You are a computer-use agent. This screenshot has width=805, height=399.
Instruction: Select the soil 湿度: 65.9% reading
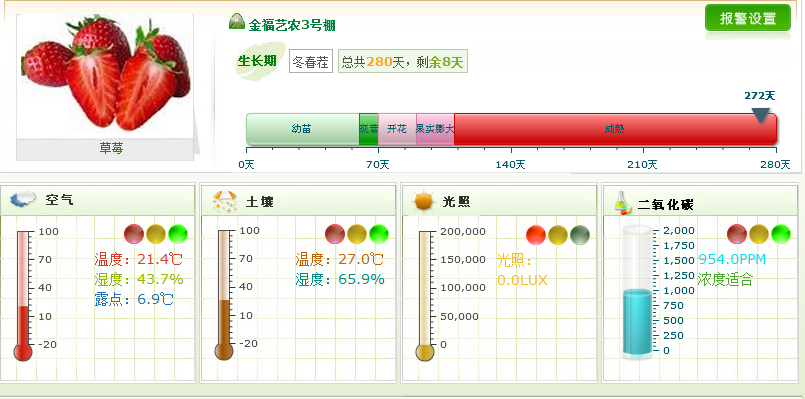click(x=340, y=279)
